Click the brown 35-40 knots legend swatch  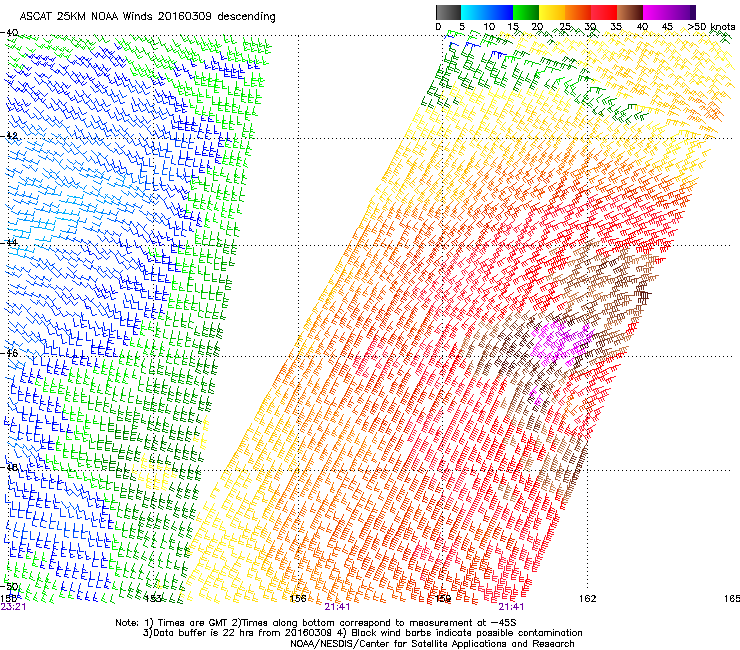tap(630, 12)
